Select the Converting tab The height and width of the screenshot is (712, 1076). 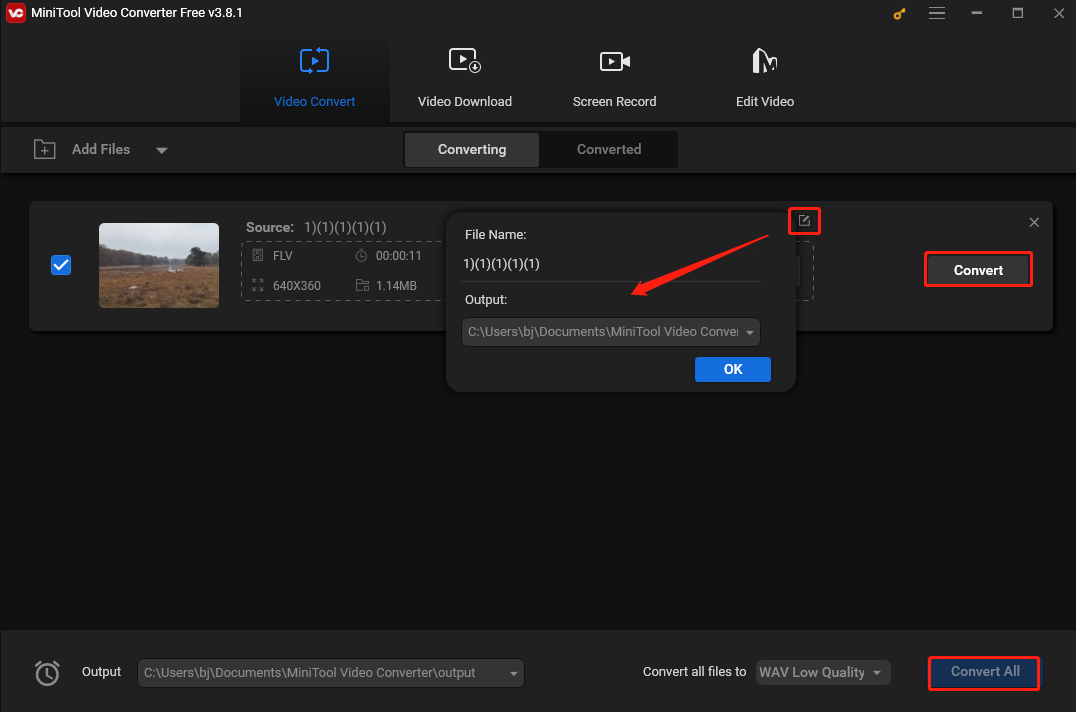(x=472, y=149)
